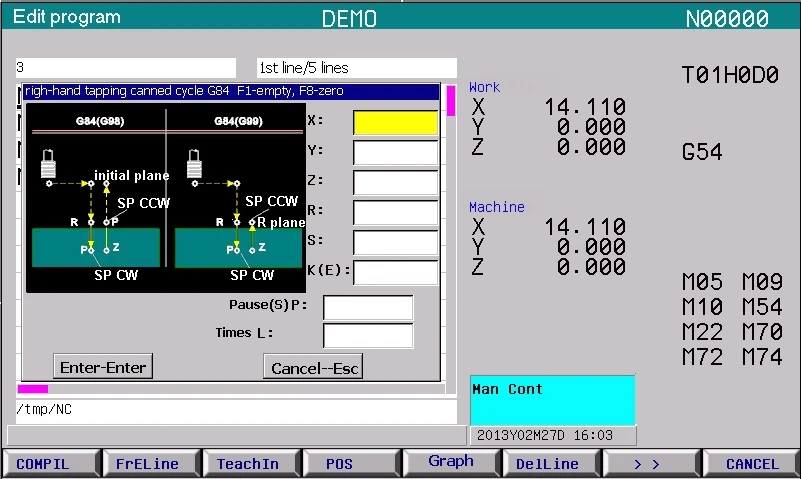Click the Work coordinates label
Screen dimensions: 801x479
tap(484, 87)
